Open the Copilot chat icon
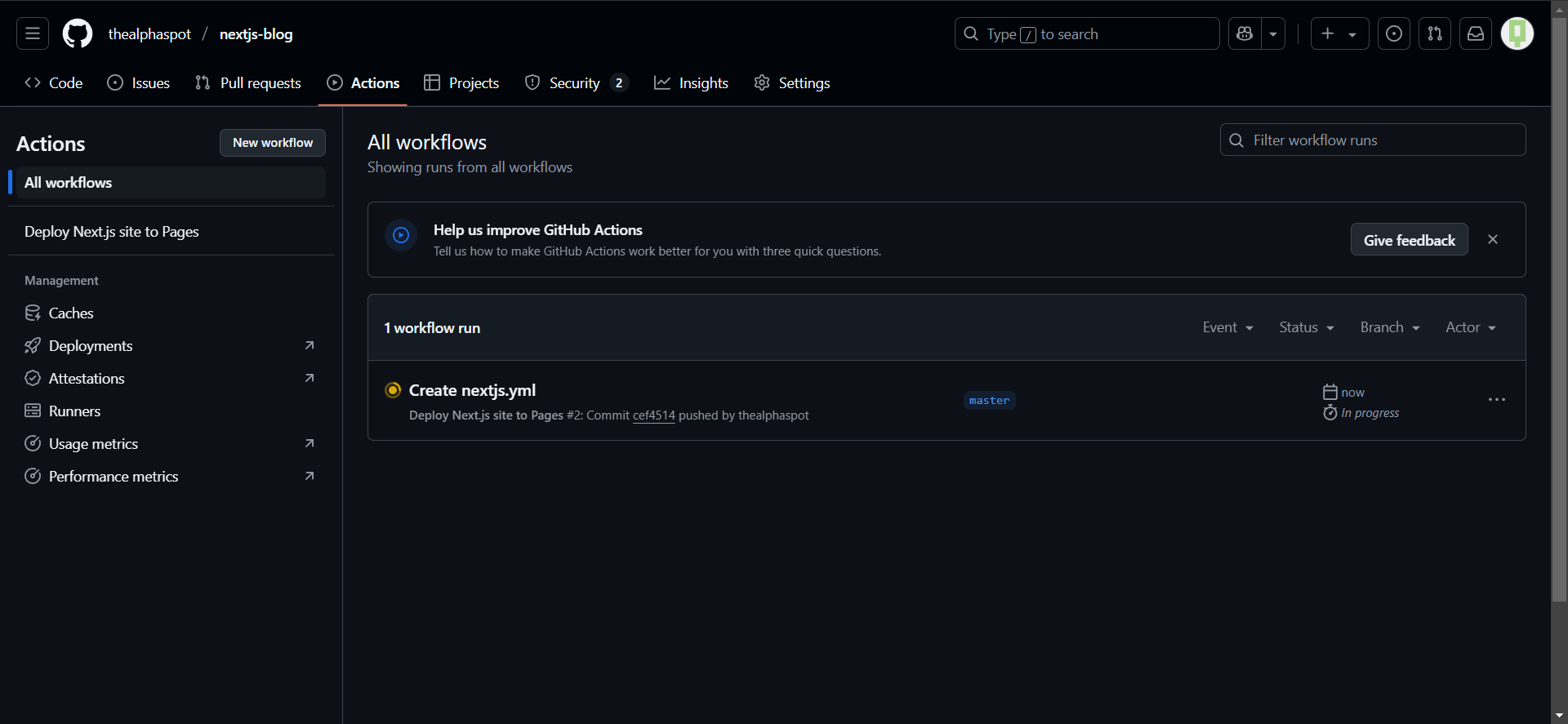 click(x=1245, y=33)
